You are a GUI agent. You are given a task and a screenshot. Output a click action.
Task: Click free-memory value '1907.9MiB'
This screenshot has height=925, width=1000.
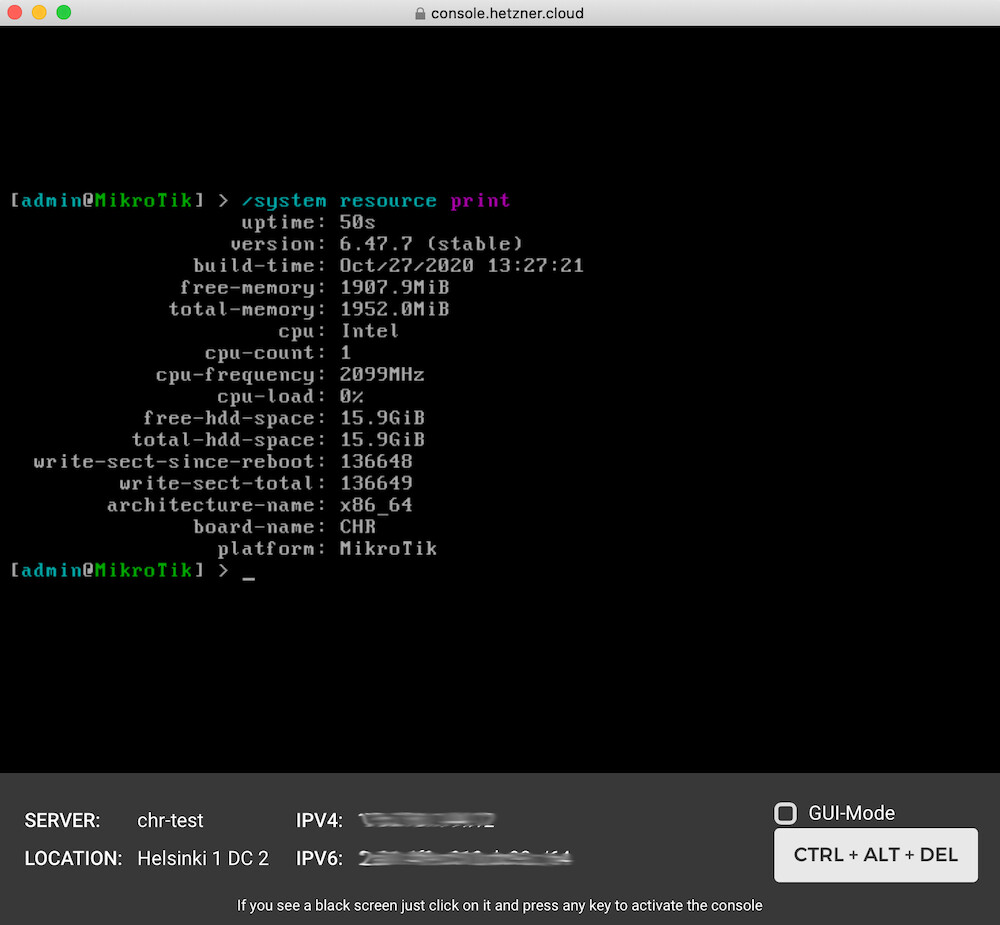[394, 287]
